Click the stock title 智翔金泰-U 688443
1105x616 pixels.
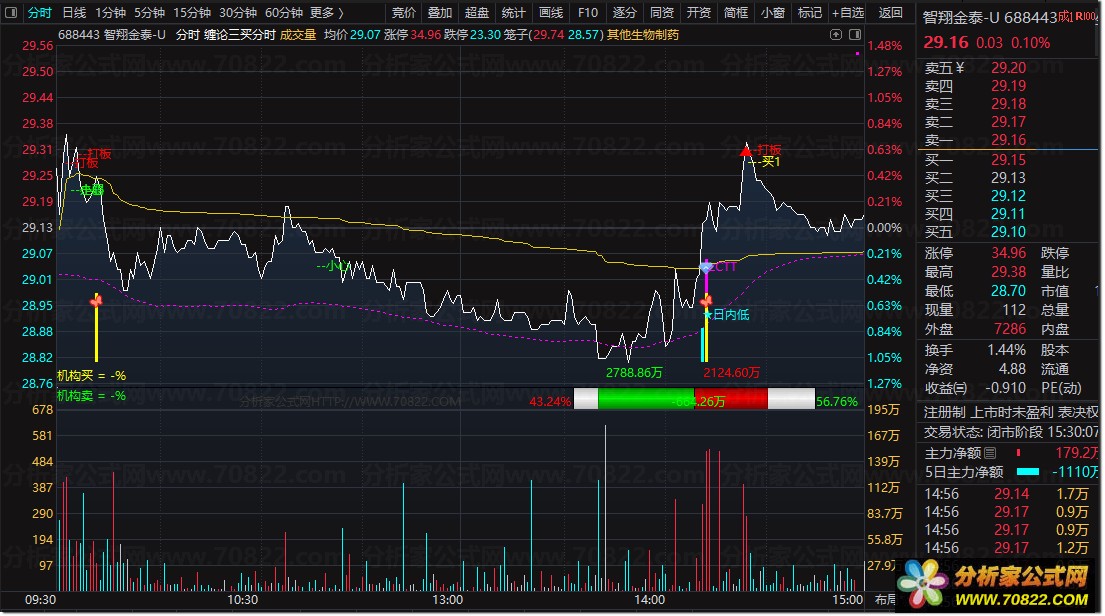[x=990, y=18]
